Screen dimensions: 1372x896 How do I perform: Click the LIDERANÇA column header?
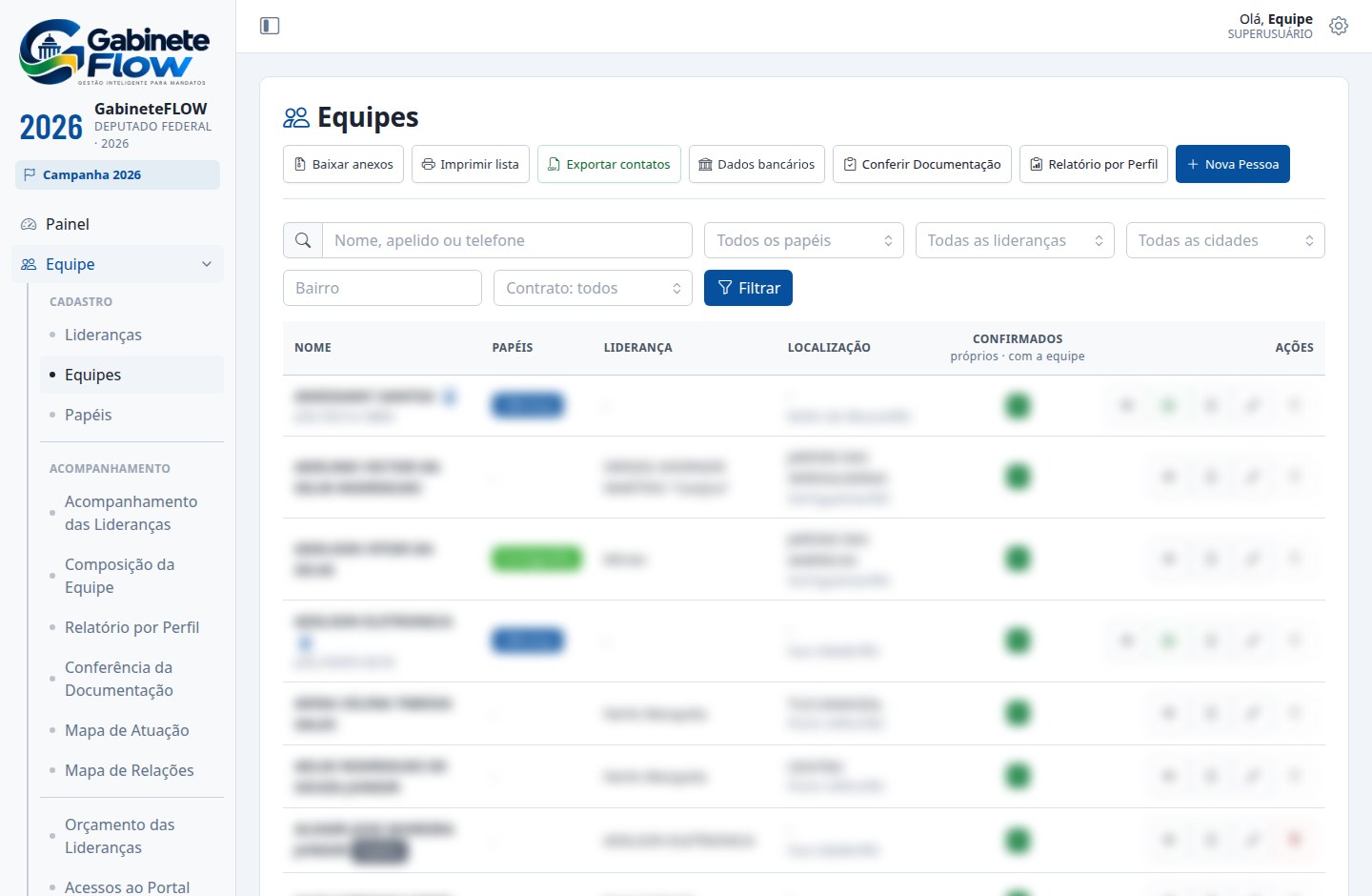pyautogui.click(x=638, y=348)
